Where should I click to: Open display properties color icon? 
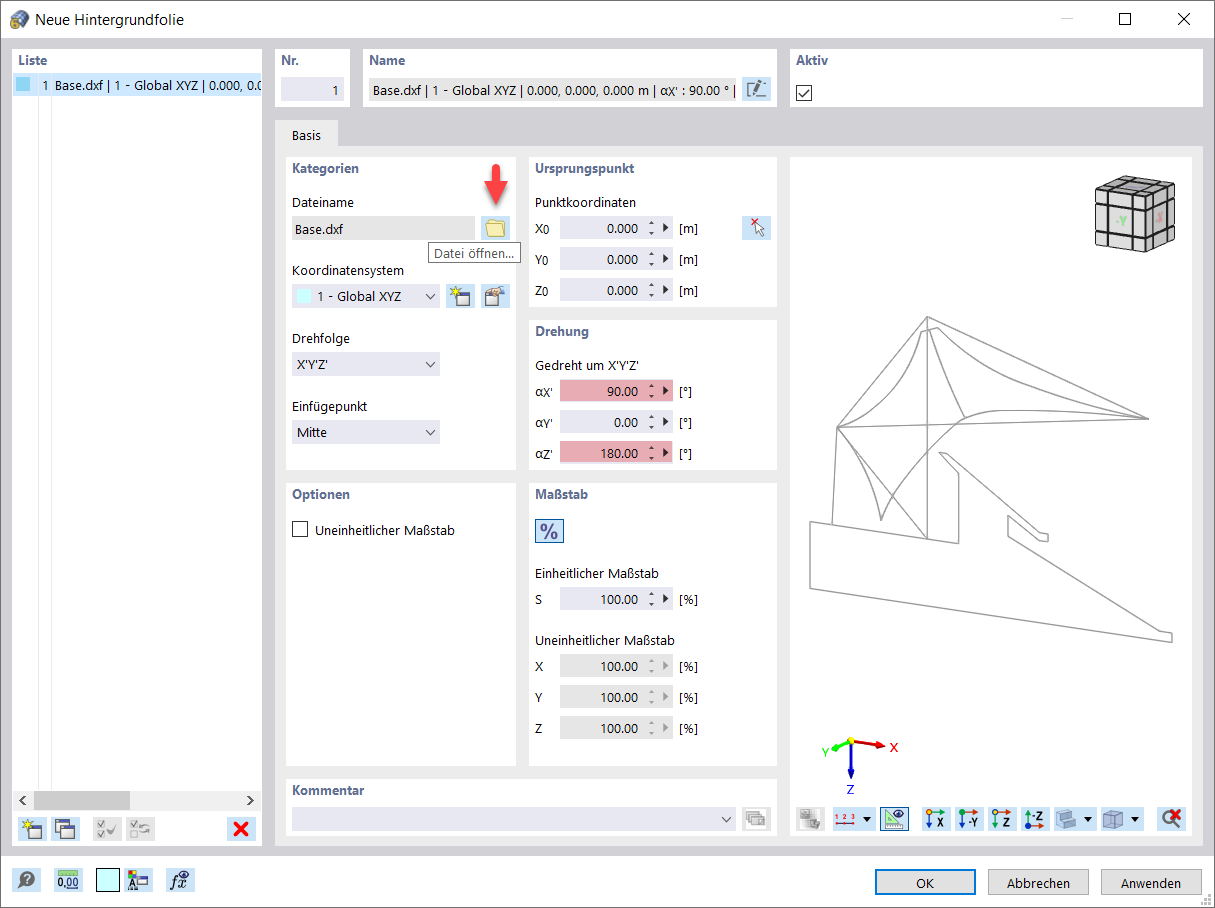[138, 880]
